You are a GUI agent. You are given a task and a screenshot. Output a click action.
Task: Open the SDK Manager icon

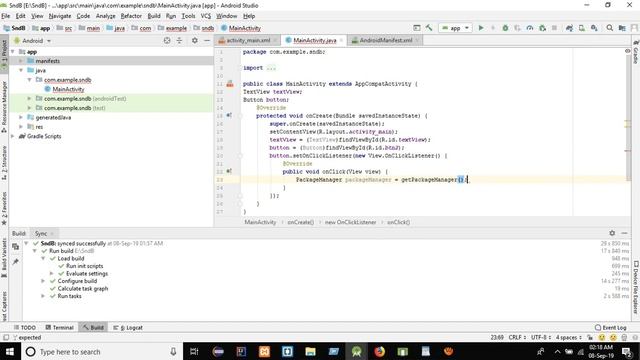pyautogui.click(x=594, y=28)
